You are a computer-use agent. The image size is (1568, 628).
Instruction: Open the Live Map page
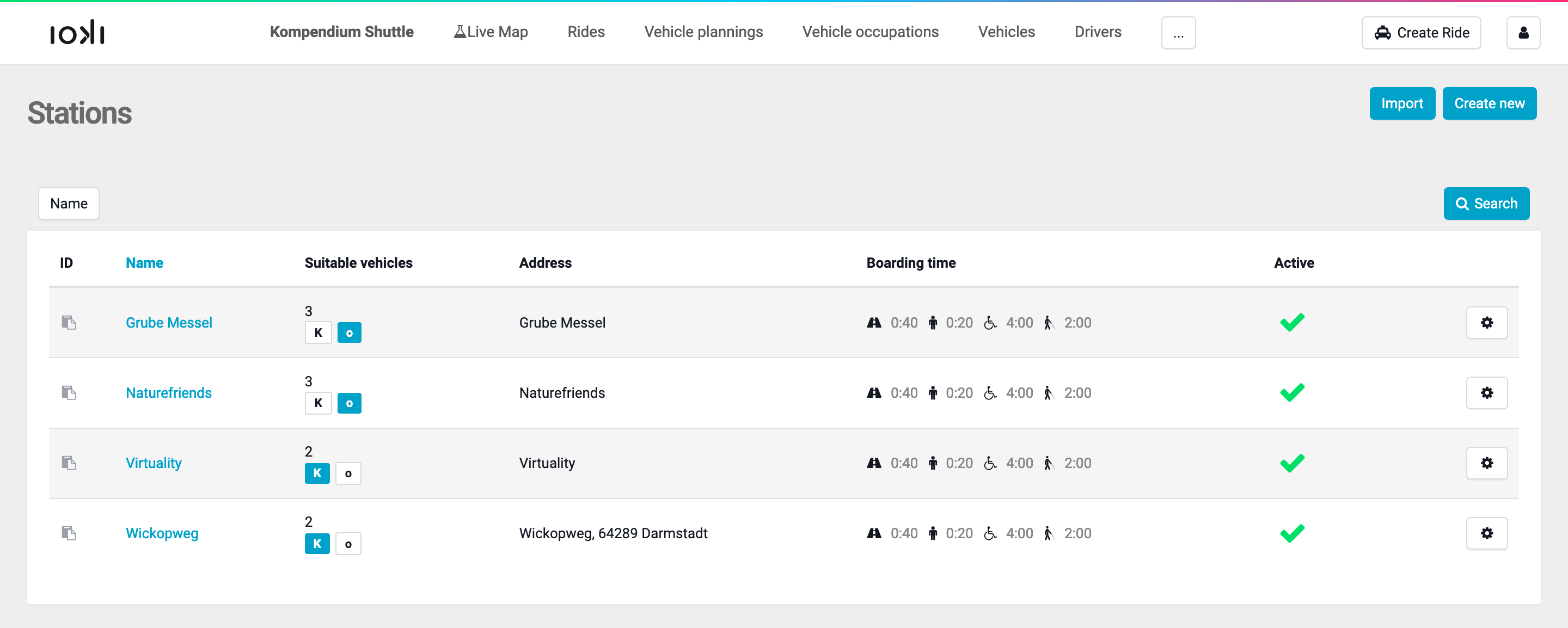(491, 32)
